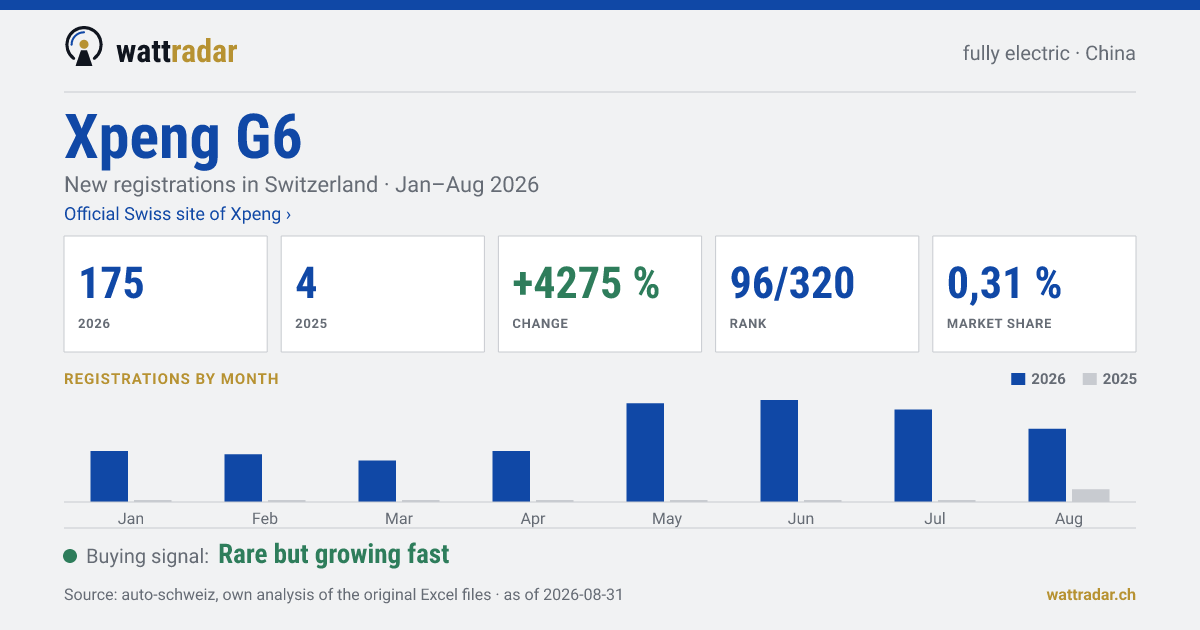Click the 'fully electric · China' text
1200x630 pixels.
coord(1049,53)
